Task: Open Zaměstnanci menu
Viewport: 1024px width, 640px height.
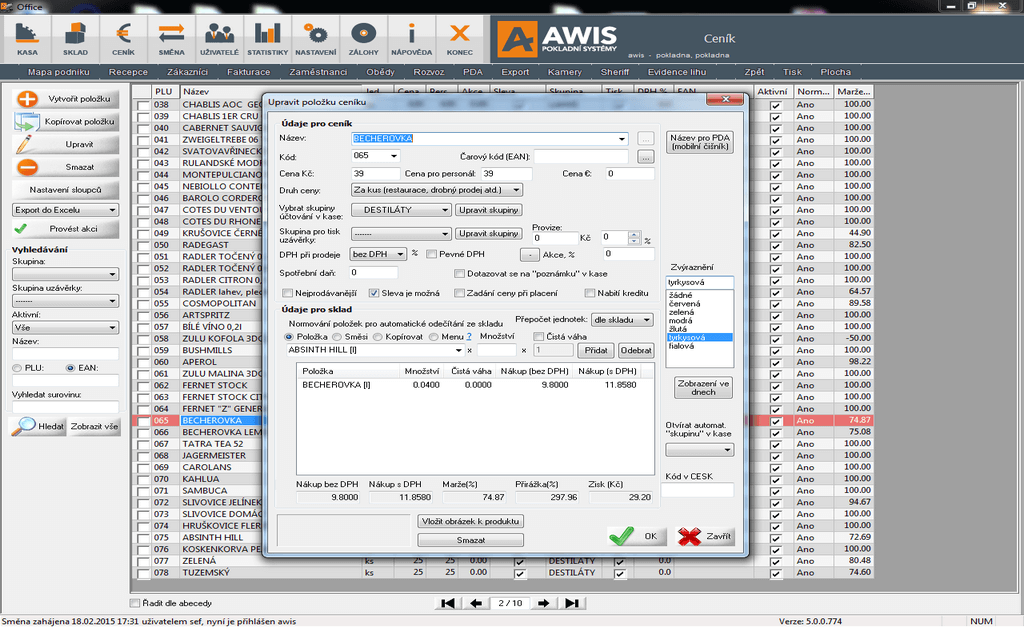Action: 318,72
